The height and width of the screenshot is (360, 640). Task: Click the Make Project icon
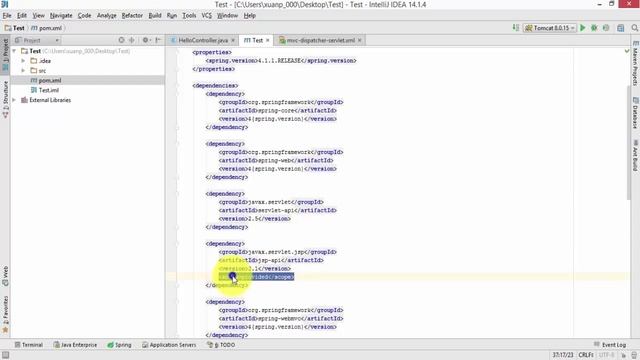(x=516, y=28)
